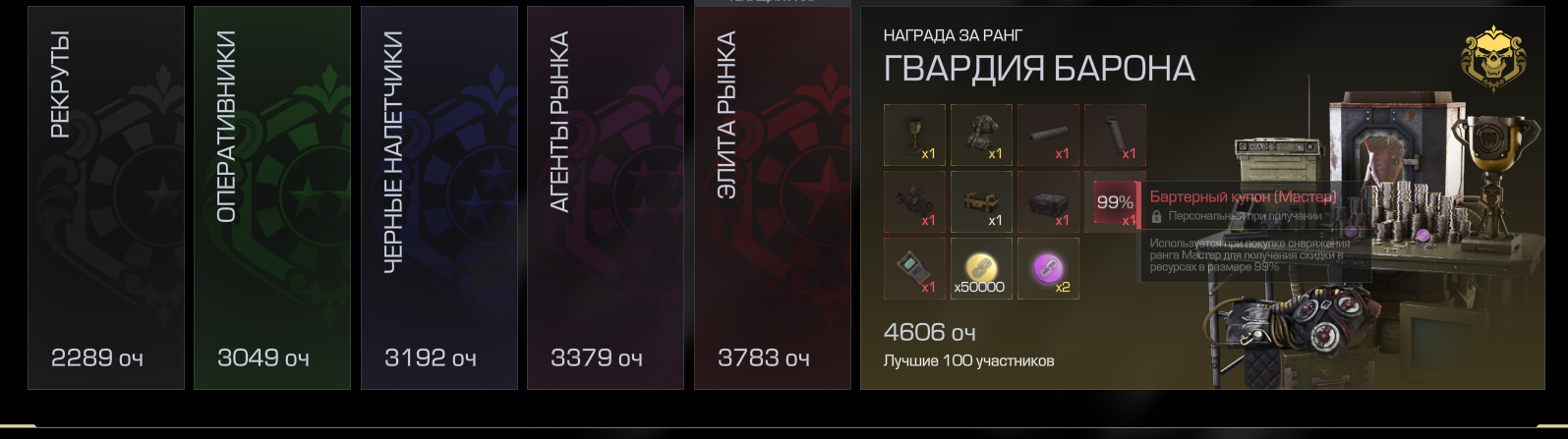Select the golden trophy cup reward
The width and height of the screenshot is (1568, 439).
[x=914, y=135]
